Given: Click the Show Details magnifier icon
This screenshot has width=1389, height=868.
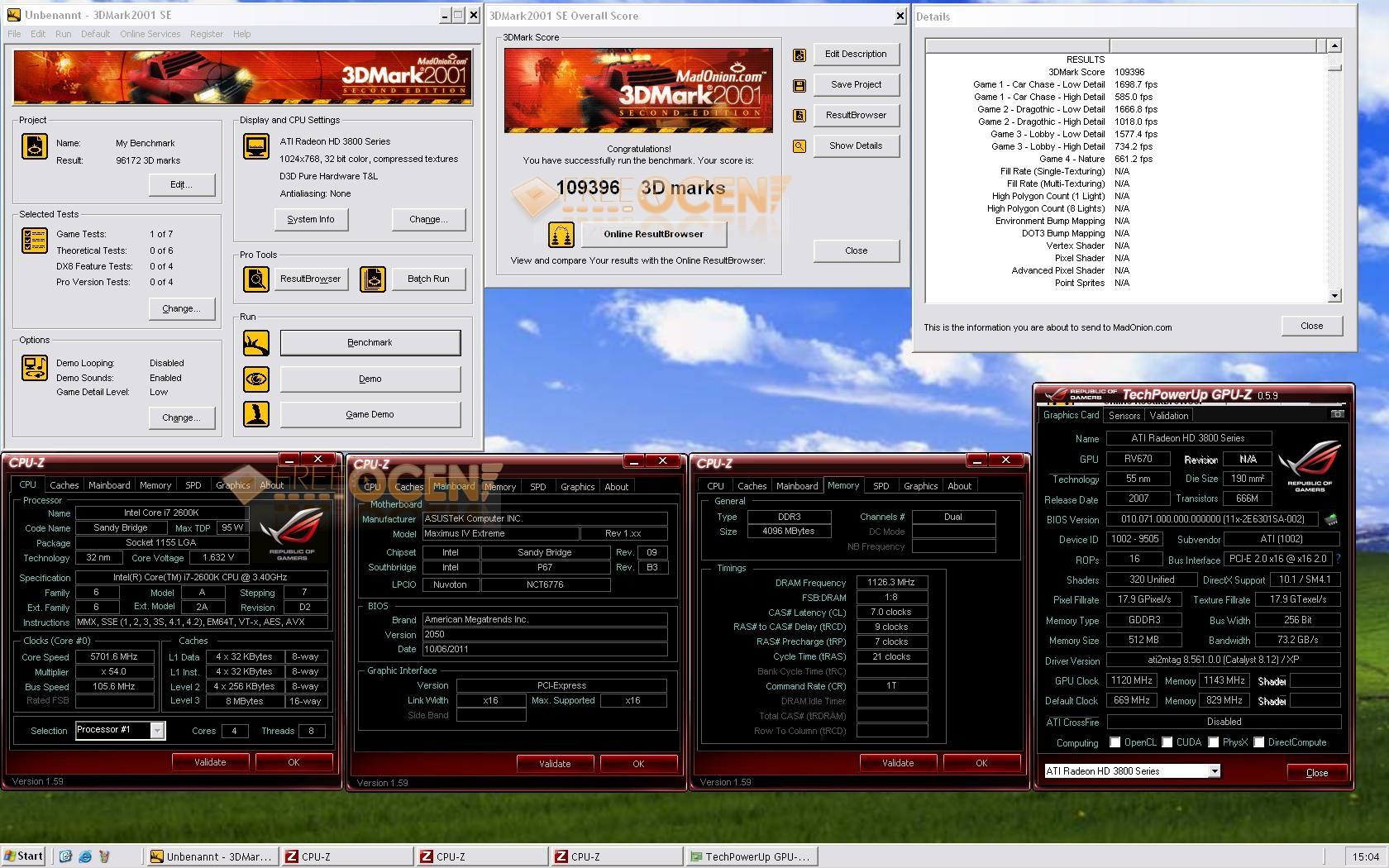Looking at the screenshot, I should (800, 146).
